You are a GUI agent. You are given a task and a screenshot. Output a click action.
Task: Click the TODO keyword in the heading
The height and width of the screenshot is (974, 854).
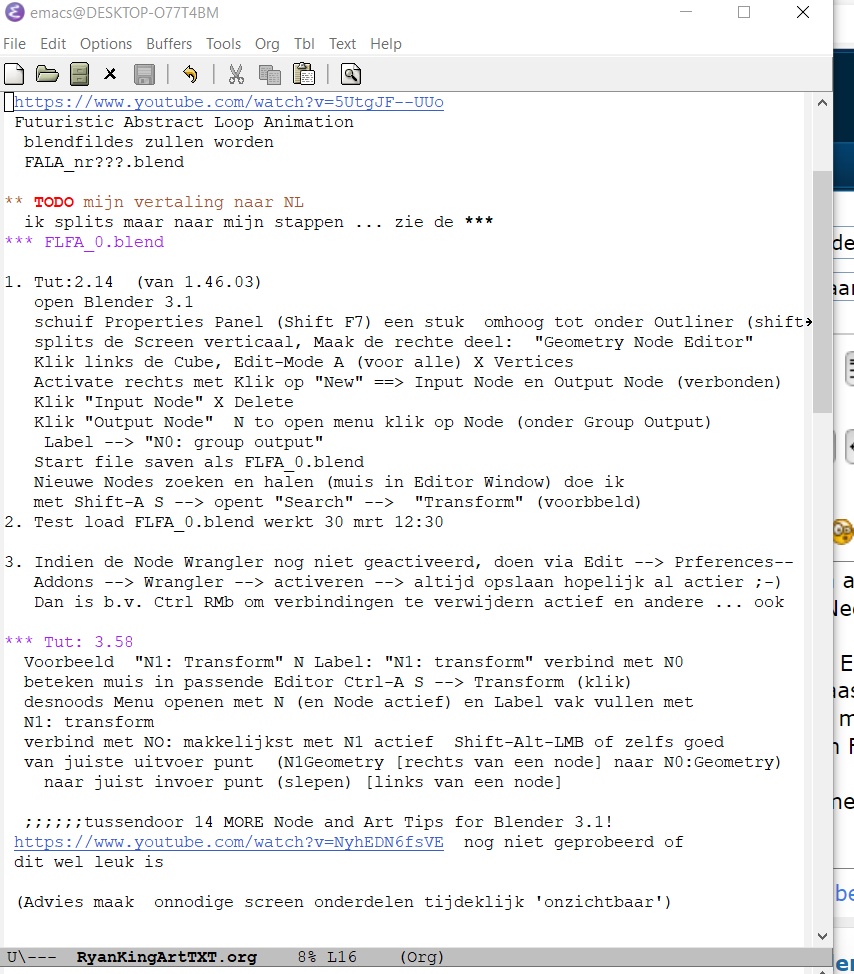tap(53, 203)
